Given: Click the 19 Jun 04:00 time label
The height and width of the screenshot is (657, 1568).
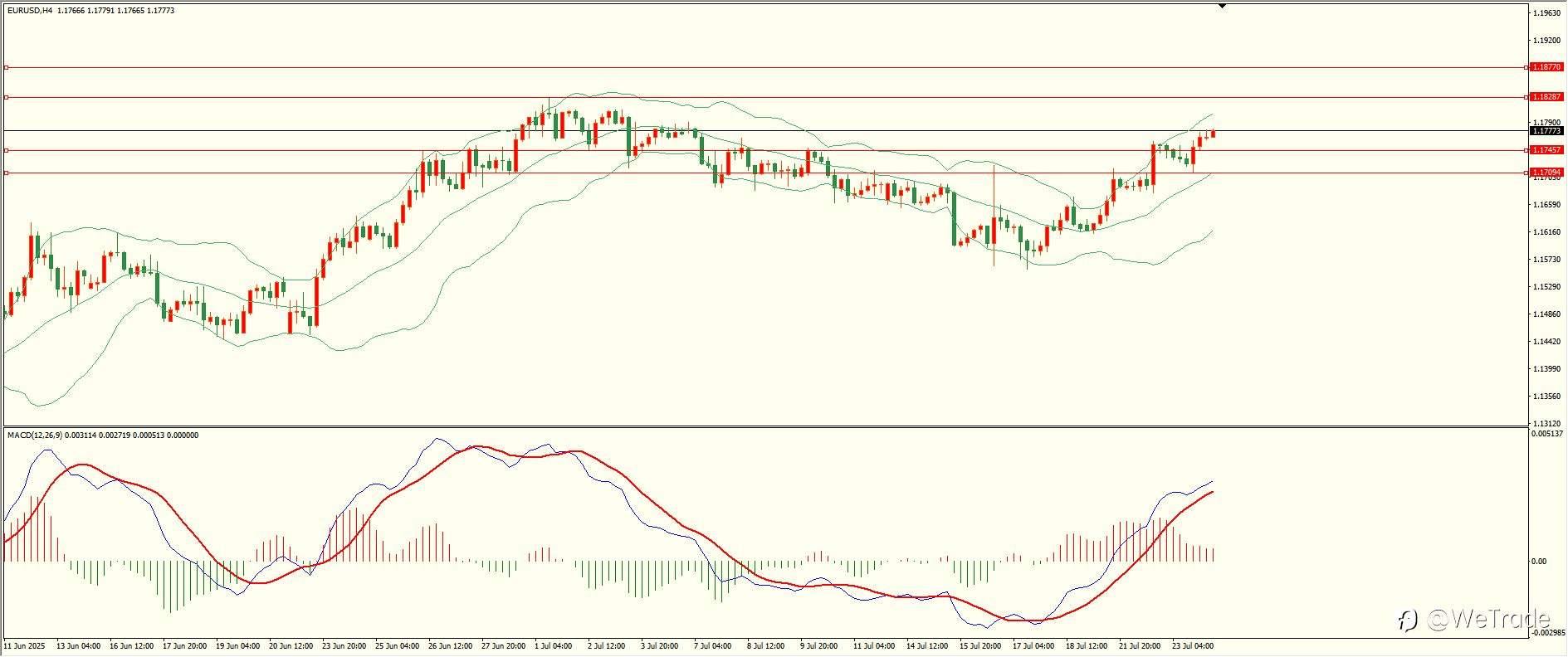Looking at the screenshot, I should 238,646.
